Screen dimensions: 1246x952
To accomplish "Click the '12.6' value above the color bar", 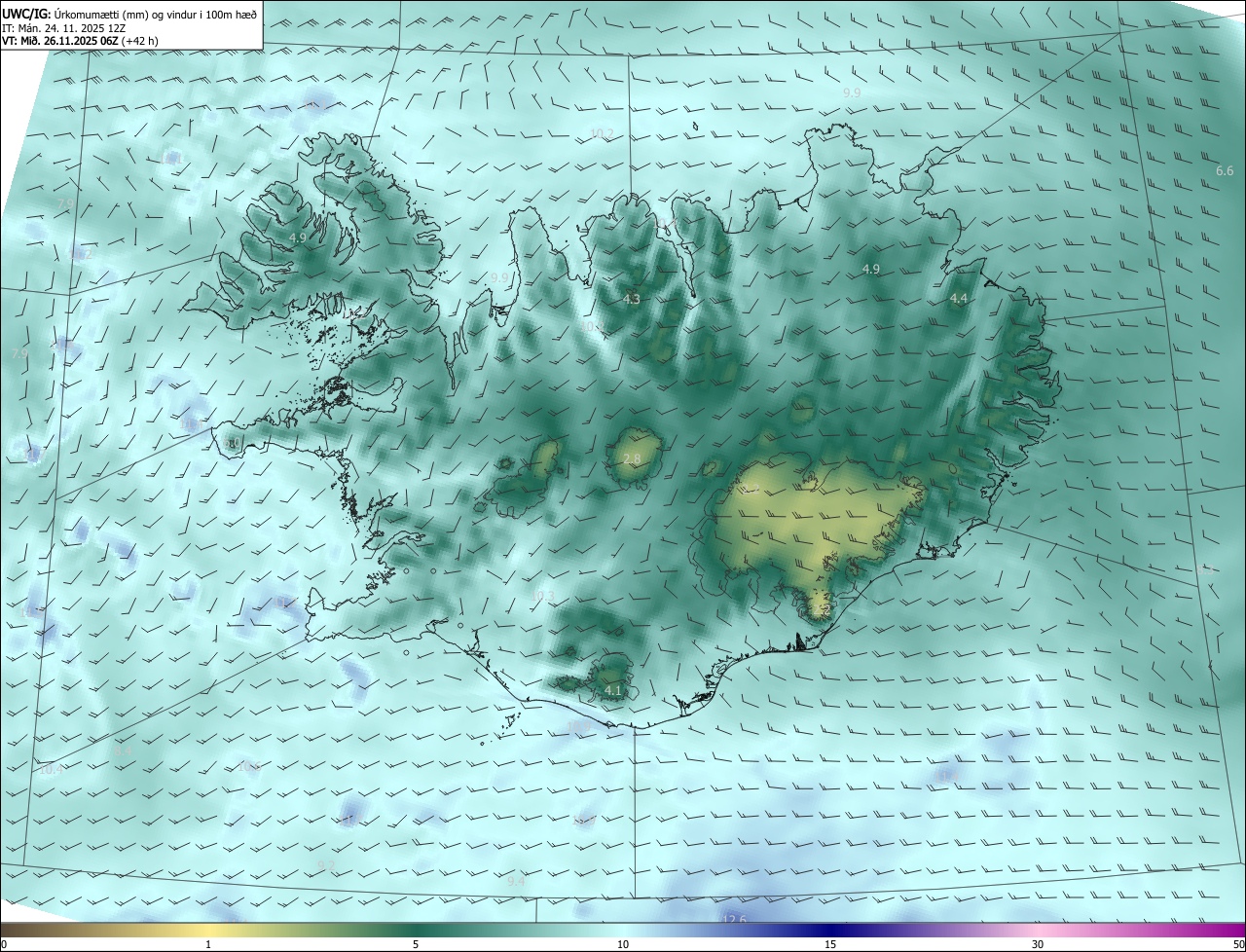I will [x=735, y=920].
